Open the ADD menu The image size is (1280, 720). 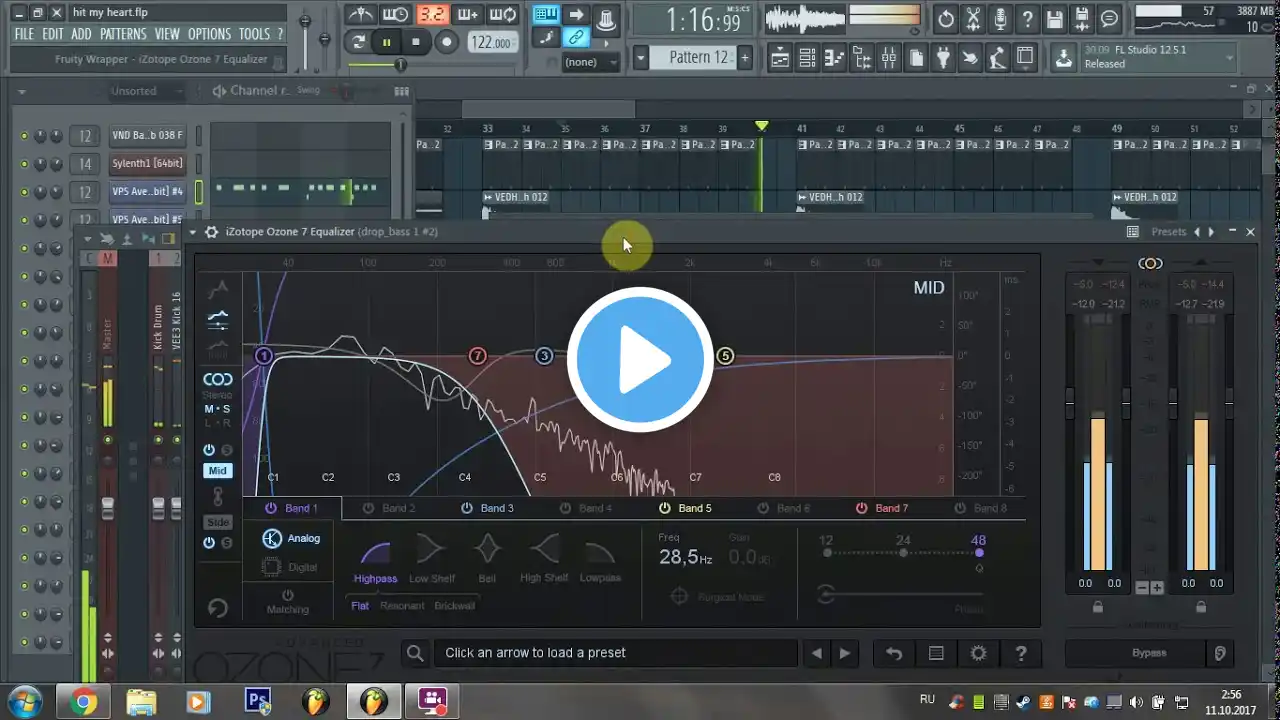point(81,34)
